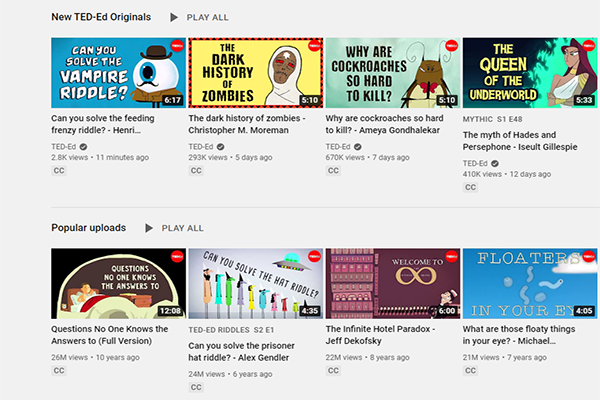Click CC badge under feeding frenzy riddle video
Screen dimensions: 600x400
click(59, 171)
